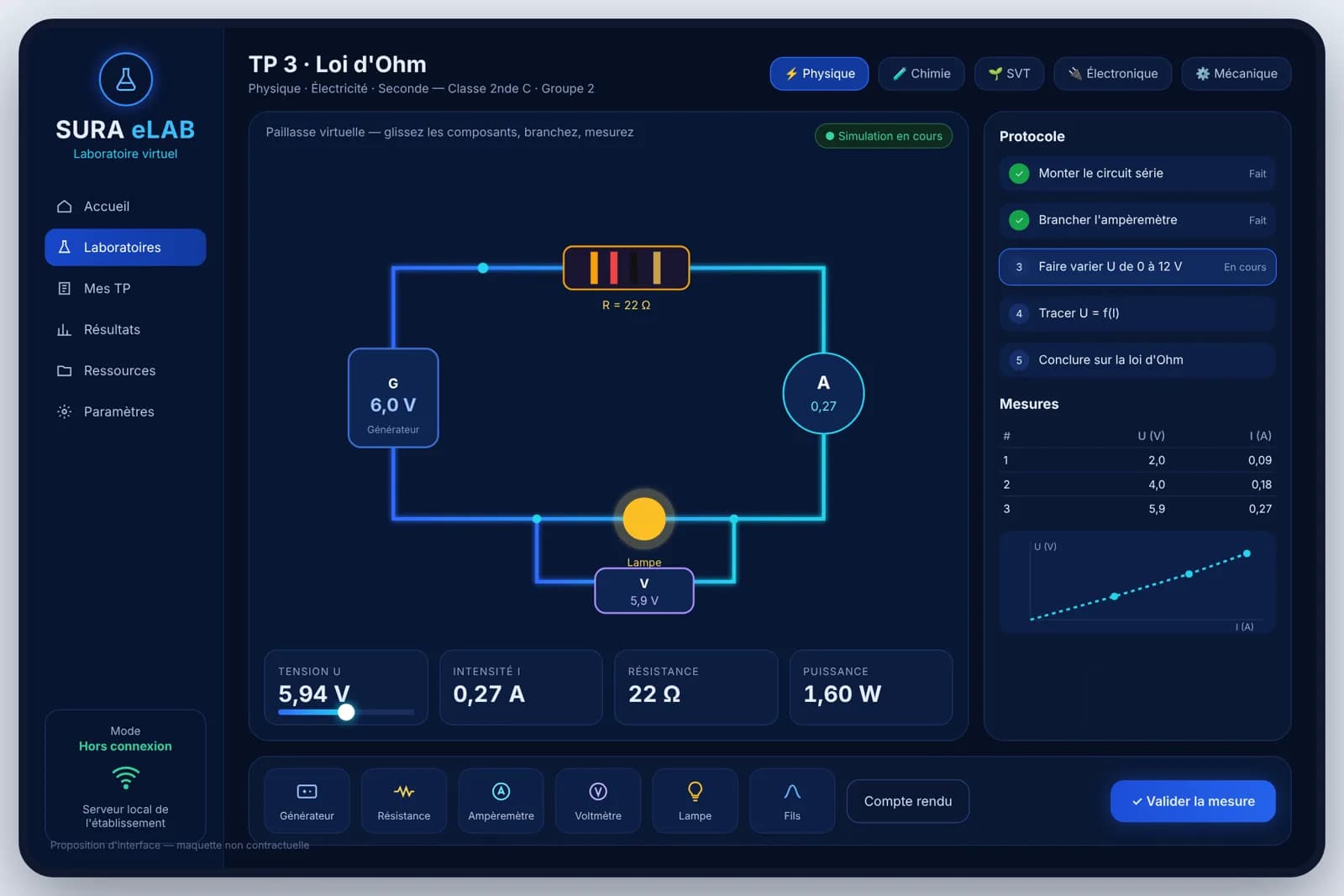Click the Hors connexion wifi icon
This screenshot has height=896, width=1344.
coord(125,778)
